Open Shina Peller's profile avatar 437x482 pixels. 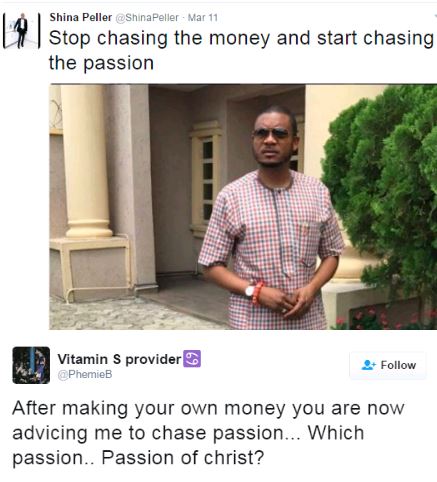[x=22, y=31]
